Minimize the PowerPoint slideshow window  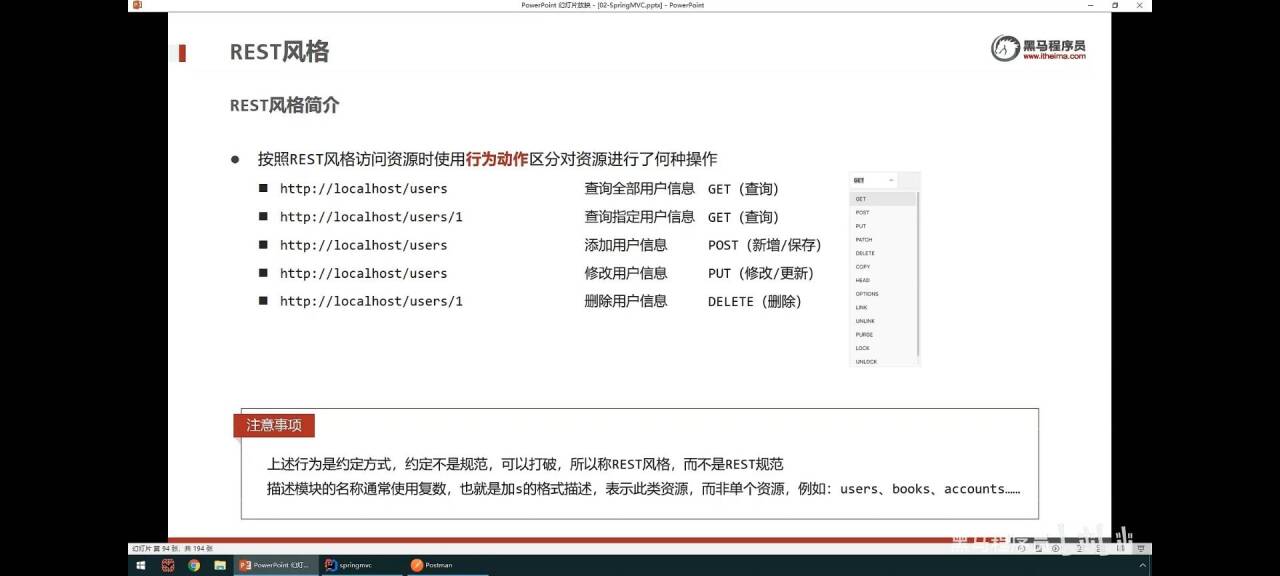tap(1089, 5)
